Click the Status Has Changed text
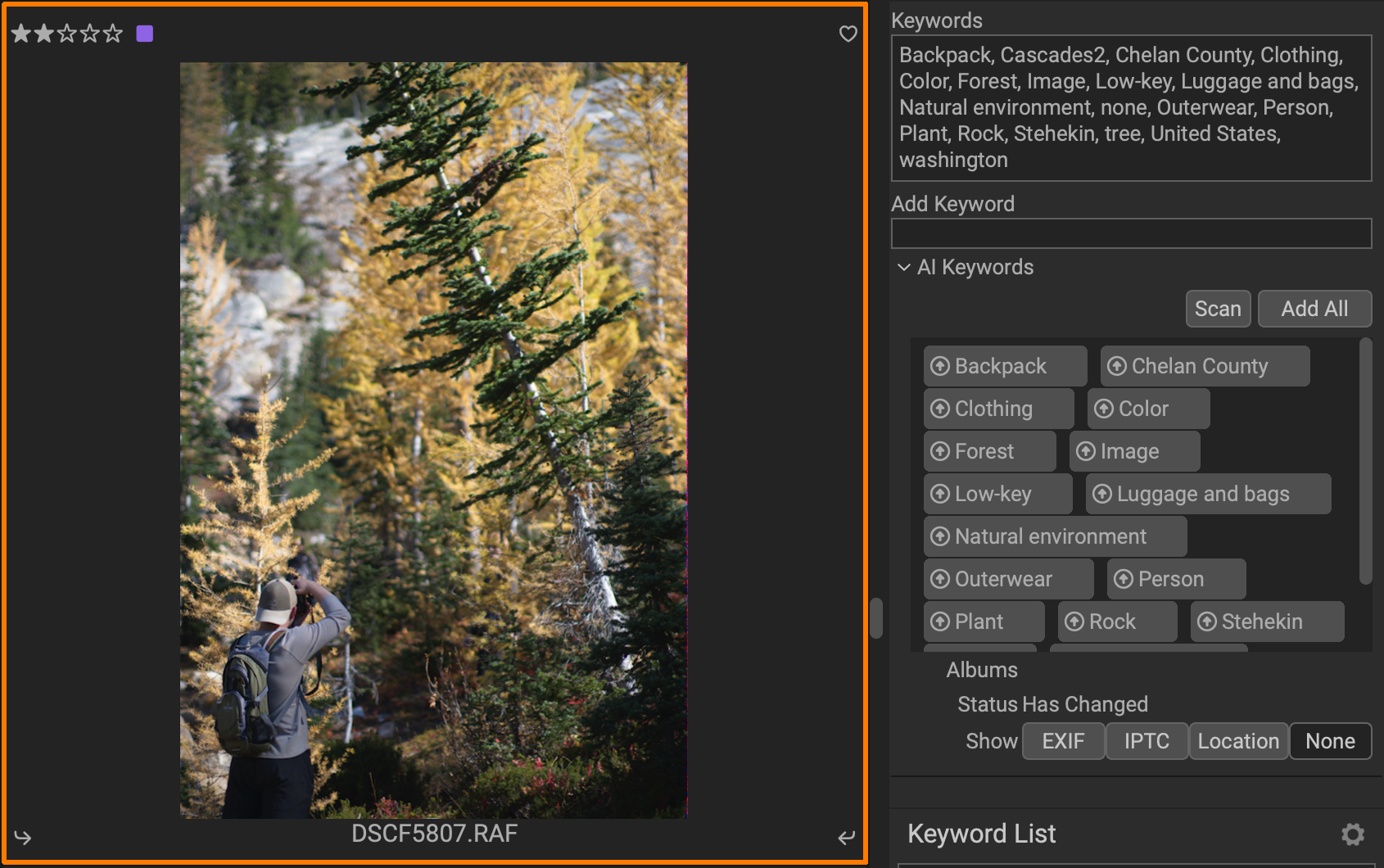 tap(1052, 704)
